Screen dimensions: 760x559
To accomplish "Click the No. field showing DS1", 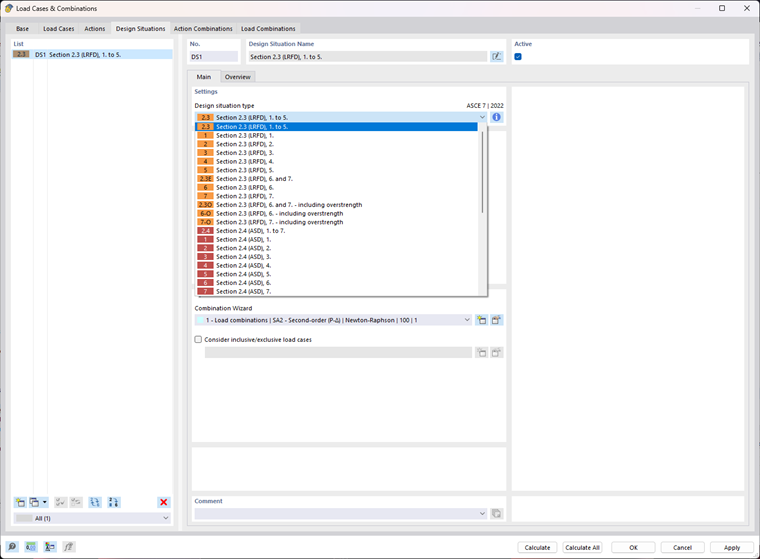I will click(x=214, y=57).
